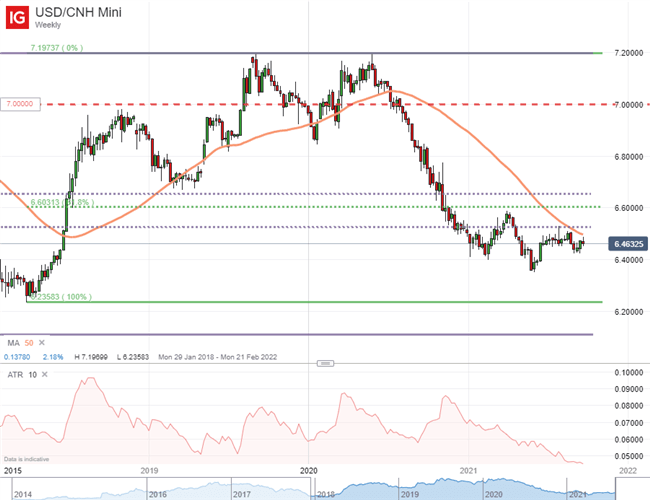Viewport: 650px width, 500px height.
Task: Click the 6.23583 (100%) Fibonacci label
Action: 61,297
